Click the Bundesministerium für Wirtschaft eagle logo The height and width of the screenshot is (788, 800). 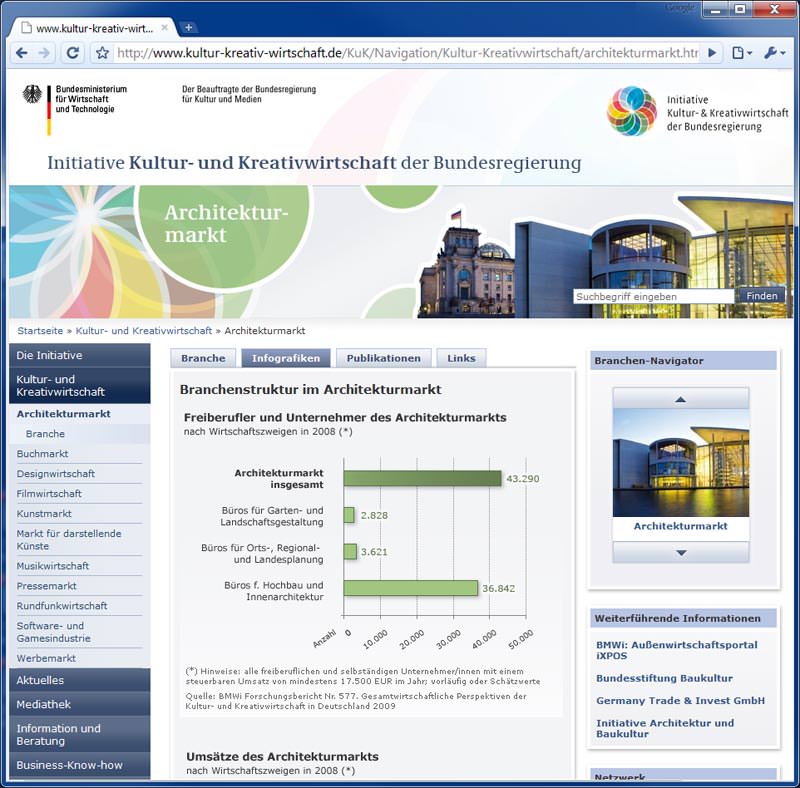33,95
